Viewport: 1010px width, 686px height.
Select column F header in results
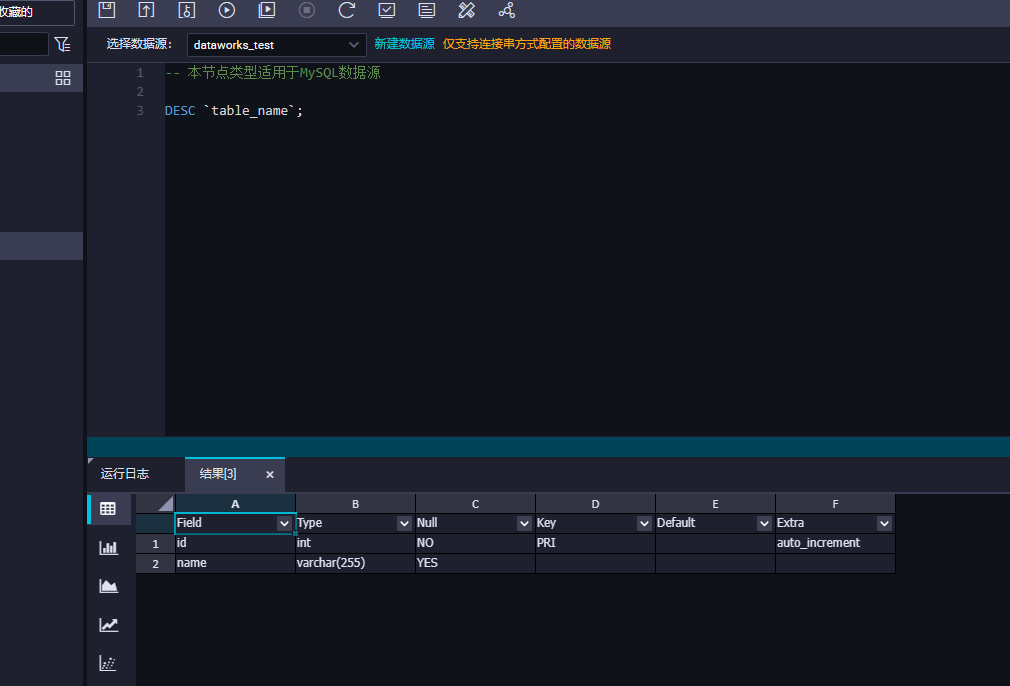(x=835, y=504)
